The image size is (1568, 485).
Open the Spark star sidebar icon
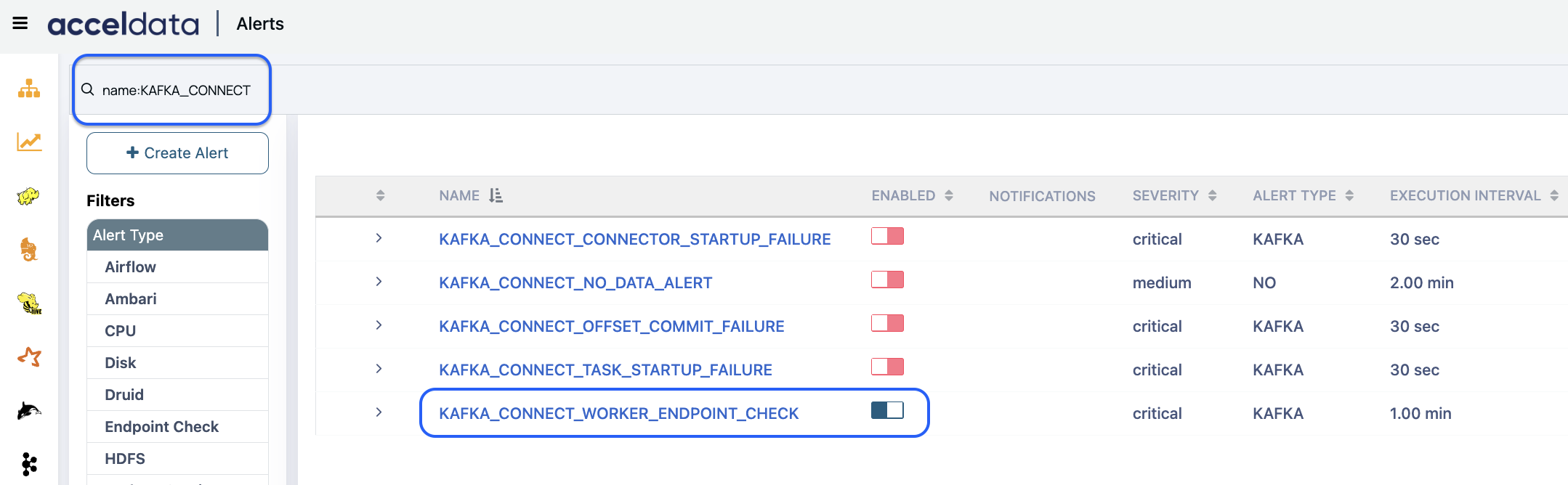coord(29,356)
